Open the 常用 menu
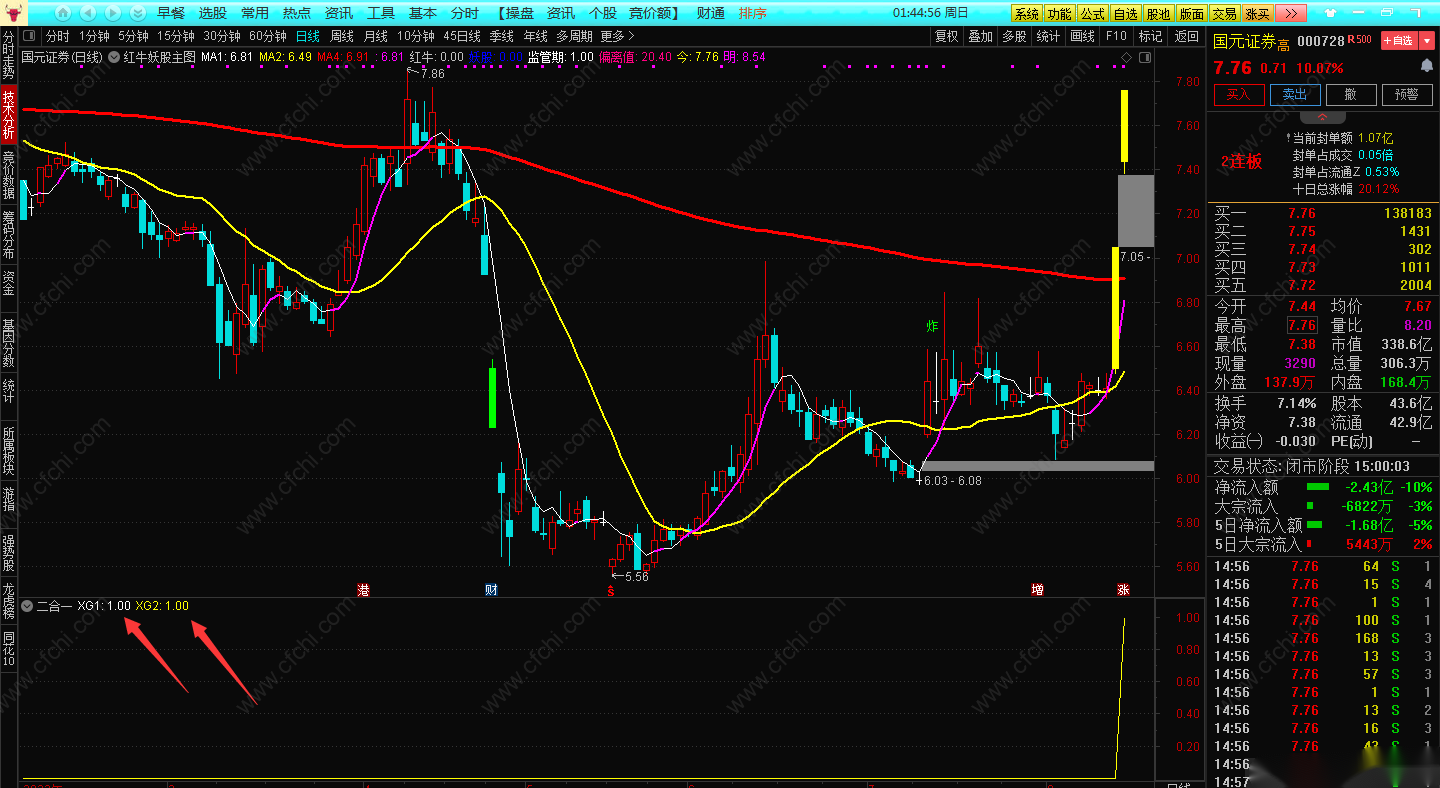Viewport: 1440px width, 788px height. (x=255, y=13)
